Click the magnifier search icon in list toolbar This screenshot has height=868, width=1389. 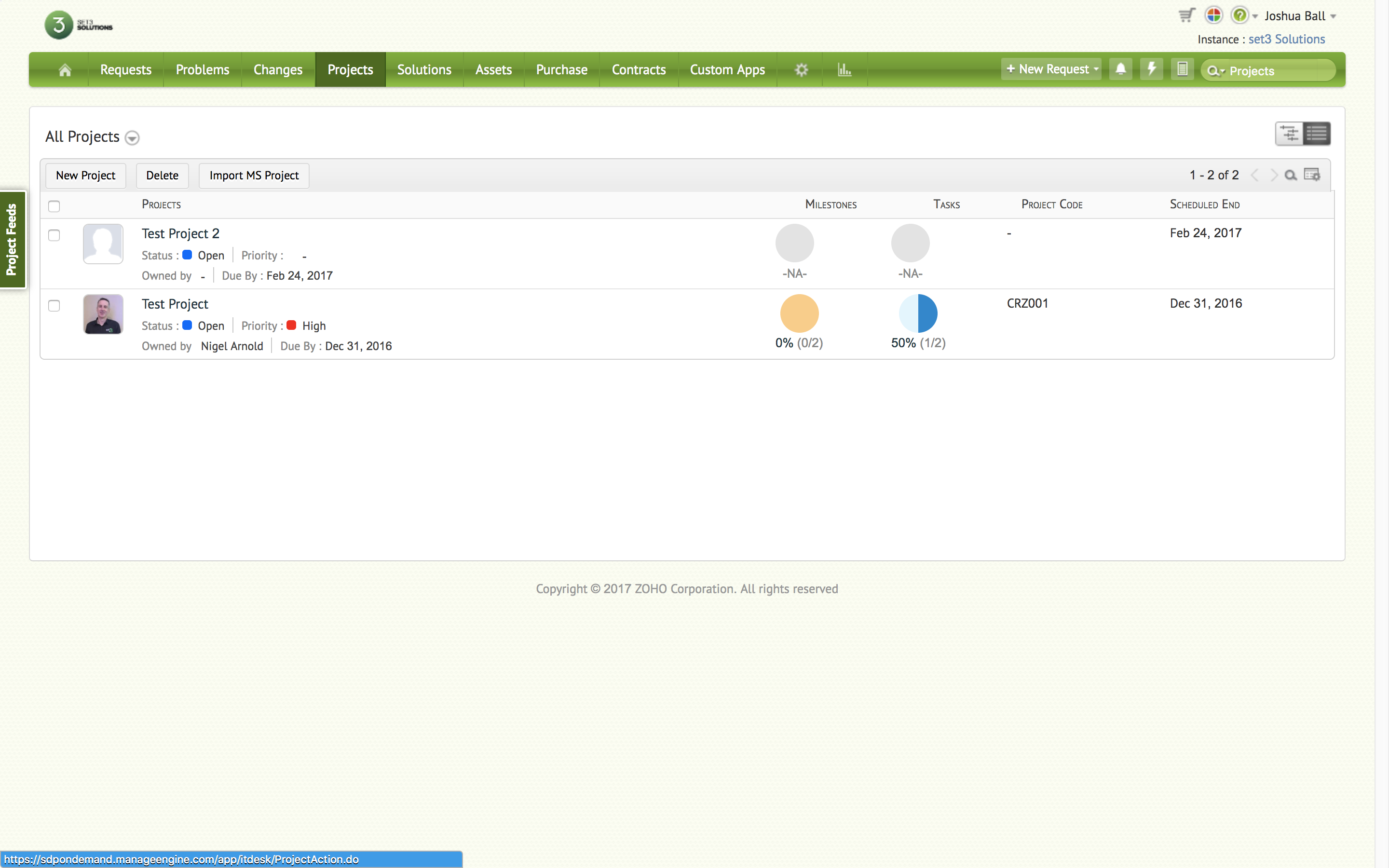point(1290,175)
